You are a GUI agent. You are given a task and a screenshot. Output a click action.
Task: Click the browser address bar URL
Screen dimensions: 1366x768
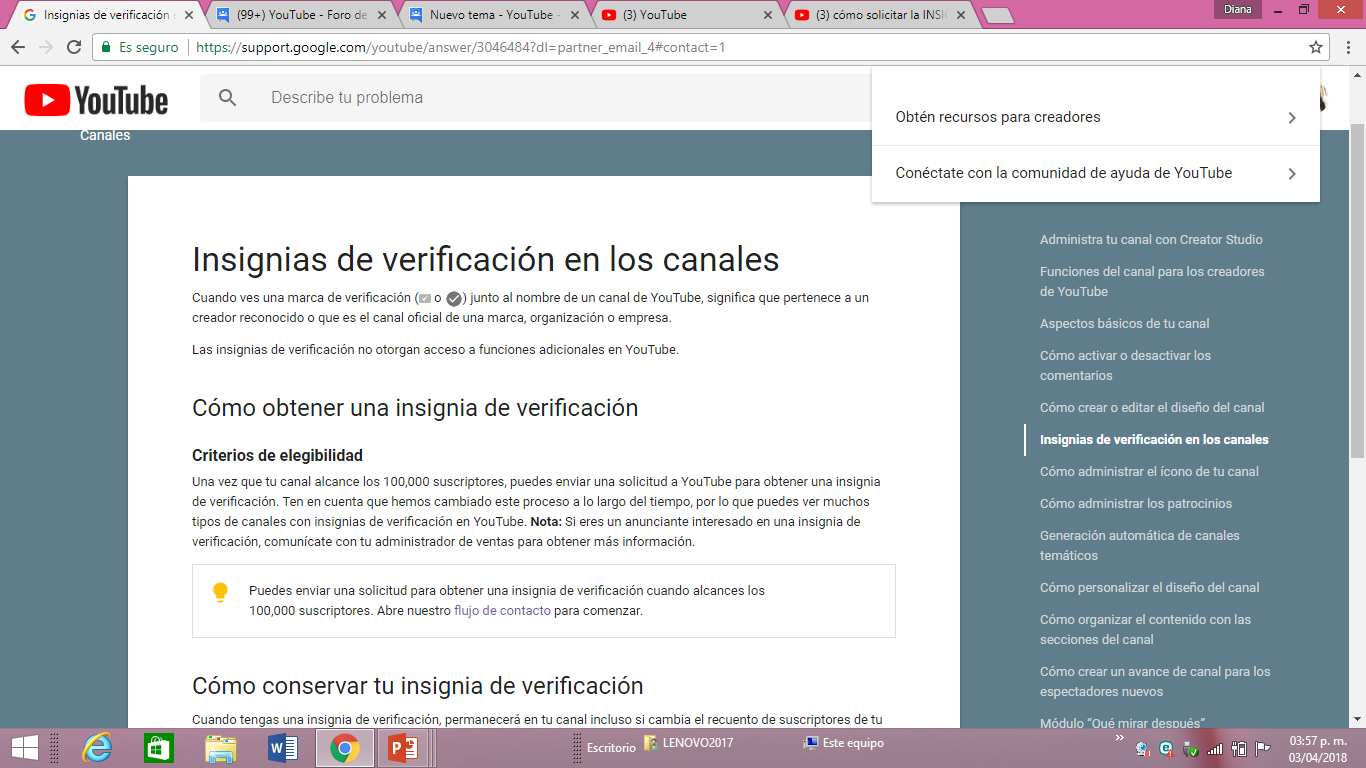click(460, 47)
